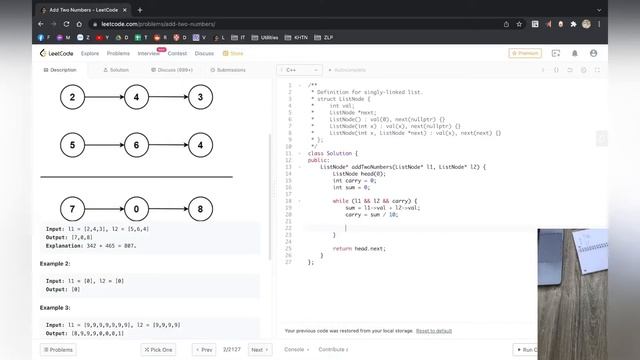
Task: Open the Contest nav item
Action: pos(177,53)
